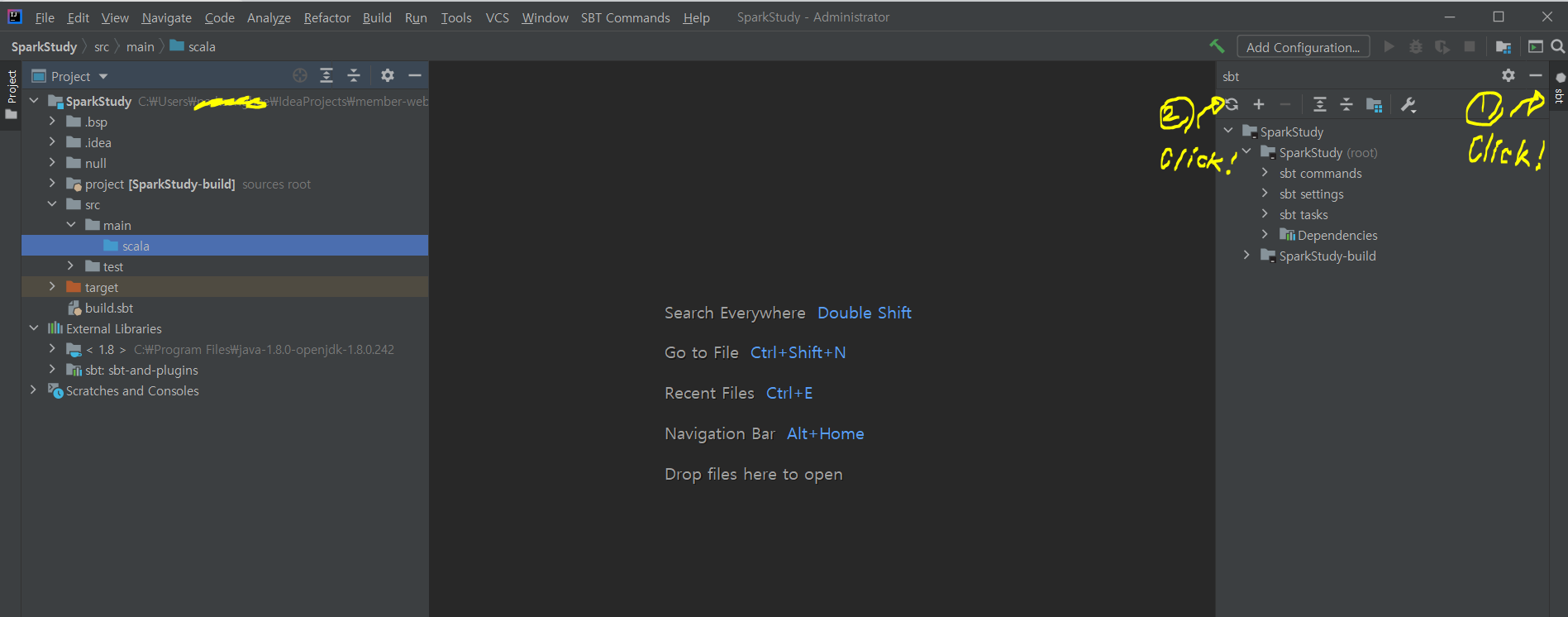Expand sbt settings node

1265,193
